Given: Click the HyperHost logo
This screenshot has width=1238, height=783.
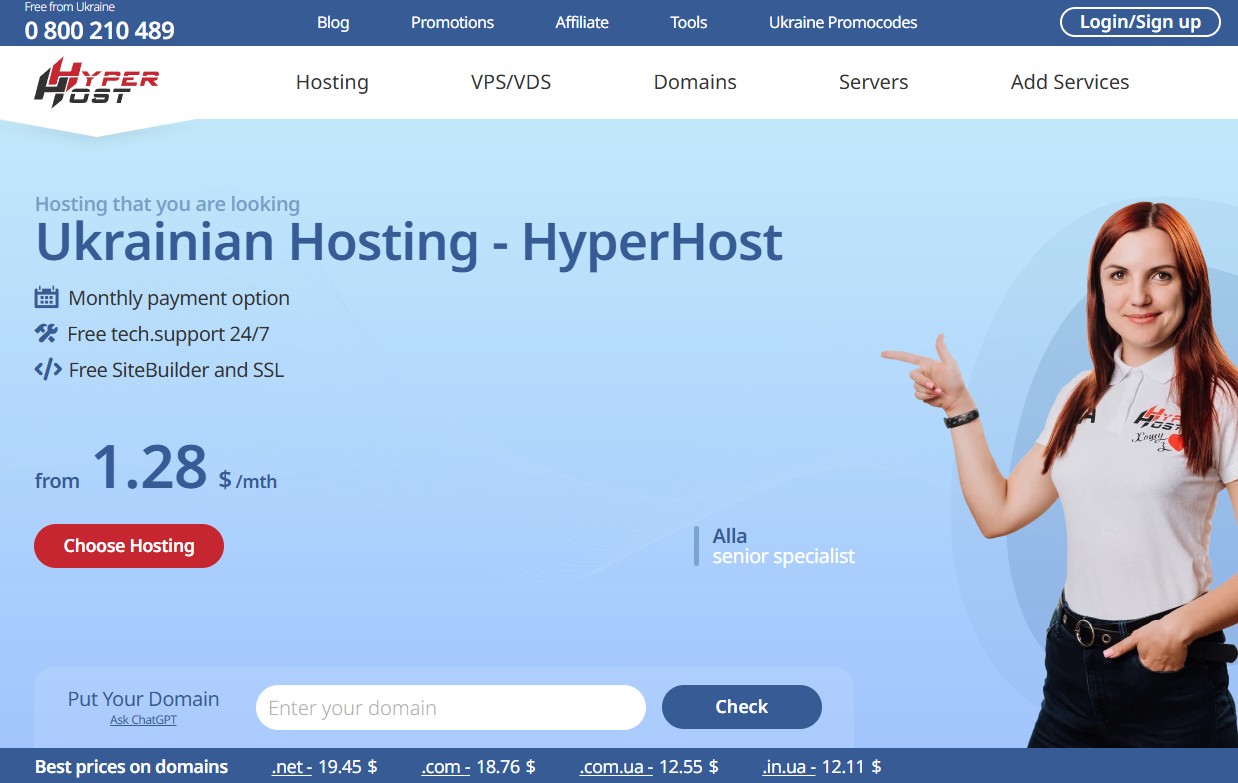Looking at the screenshot, I should coord(96,83).
